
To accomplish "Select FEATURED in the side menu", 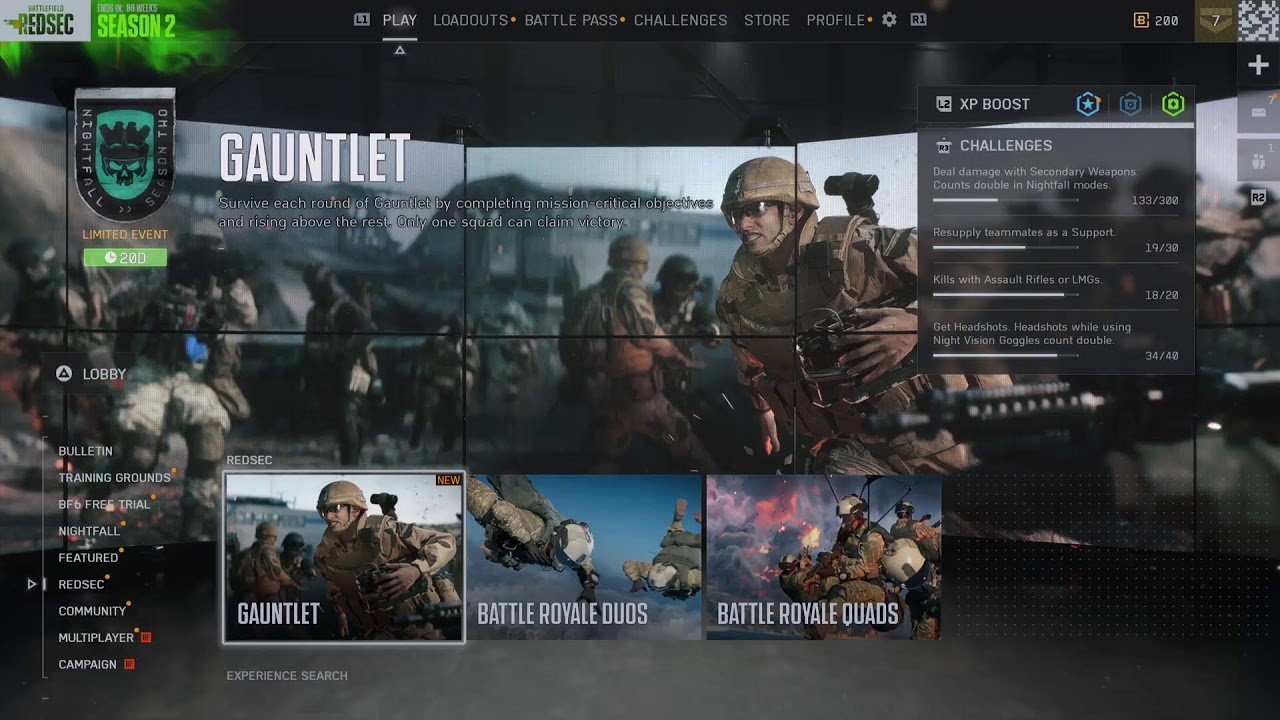I will tap(88, 558).
